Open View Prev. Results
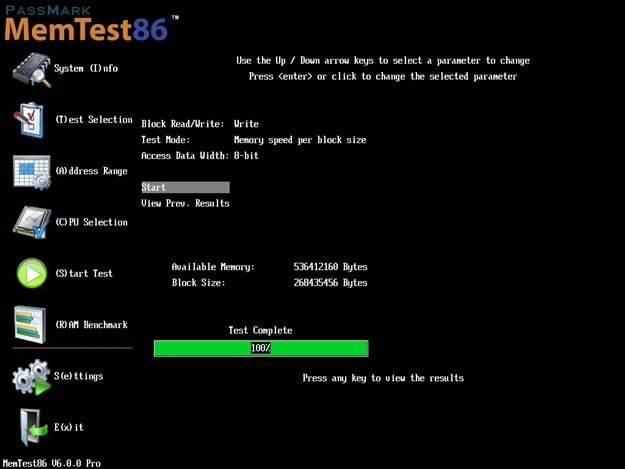This screenshot has width=625, height=469. [x=185, y=203]
